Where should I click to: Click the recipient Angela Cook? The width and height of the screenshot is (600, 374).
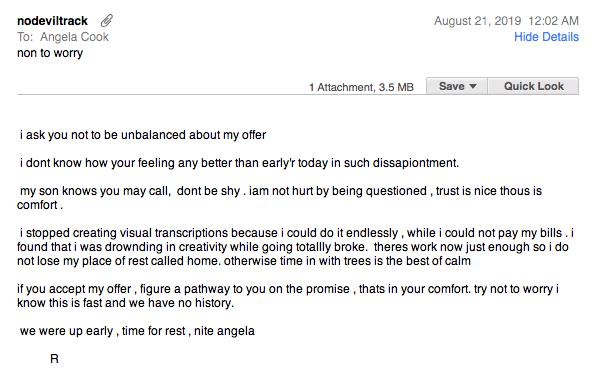74,37
